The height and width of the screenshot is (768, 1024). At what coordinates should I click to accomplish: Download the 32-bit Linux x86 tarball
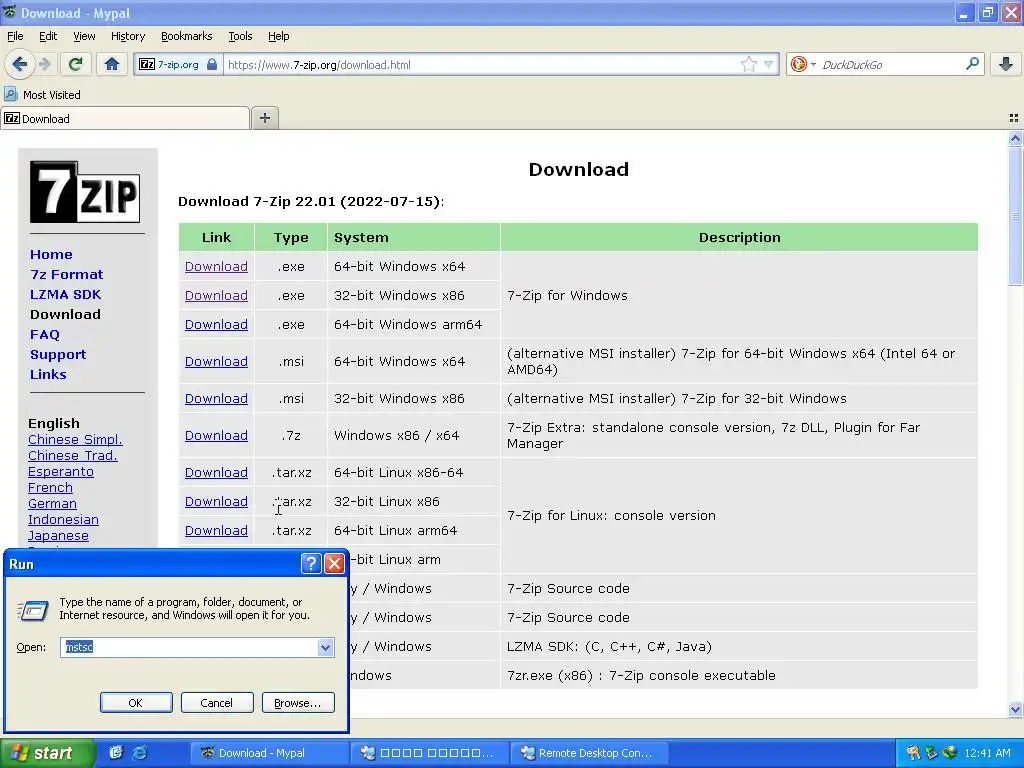pyautogui.click(x=216, y=502)
